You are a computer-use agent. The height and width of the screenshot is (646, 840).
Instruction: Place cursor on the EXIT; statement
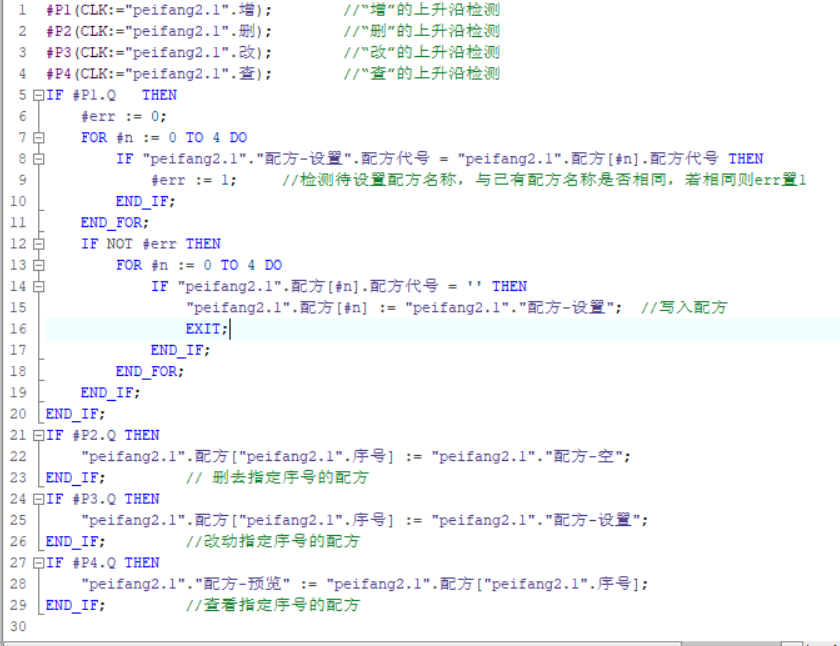pos(207,329)
